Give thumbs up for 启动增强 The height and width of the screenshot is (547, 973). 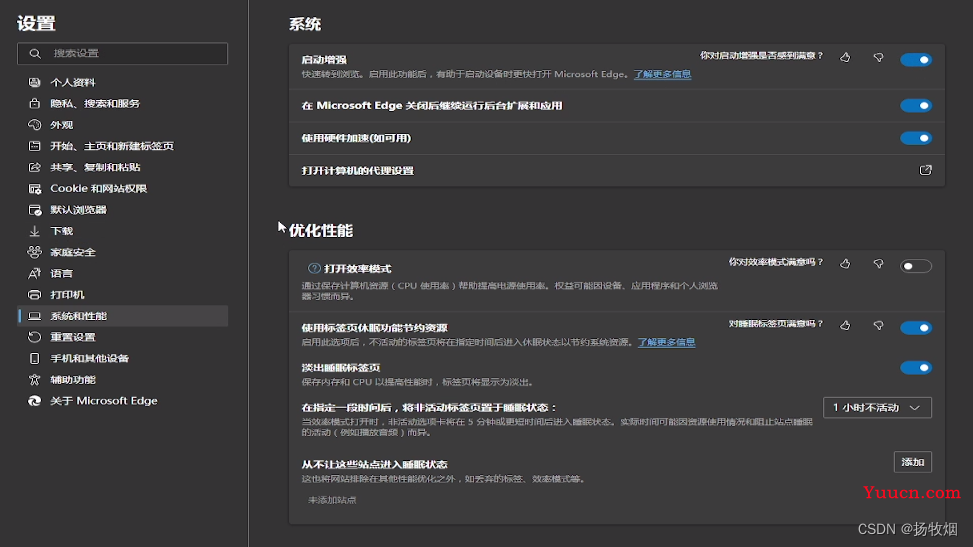pos(845,57)
